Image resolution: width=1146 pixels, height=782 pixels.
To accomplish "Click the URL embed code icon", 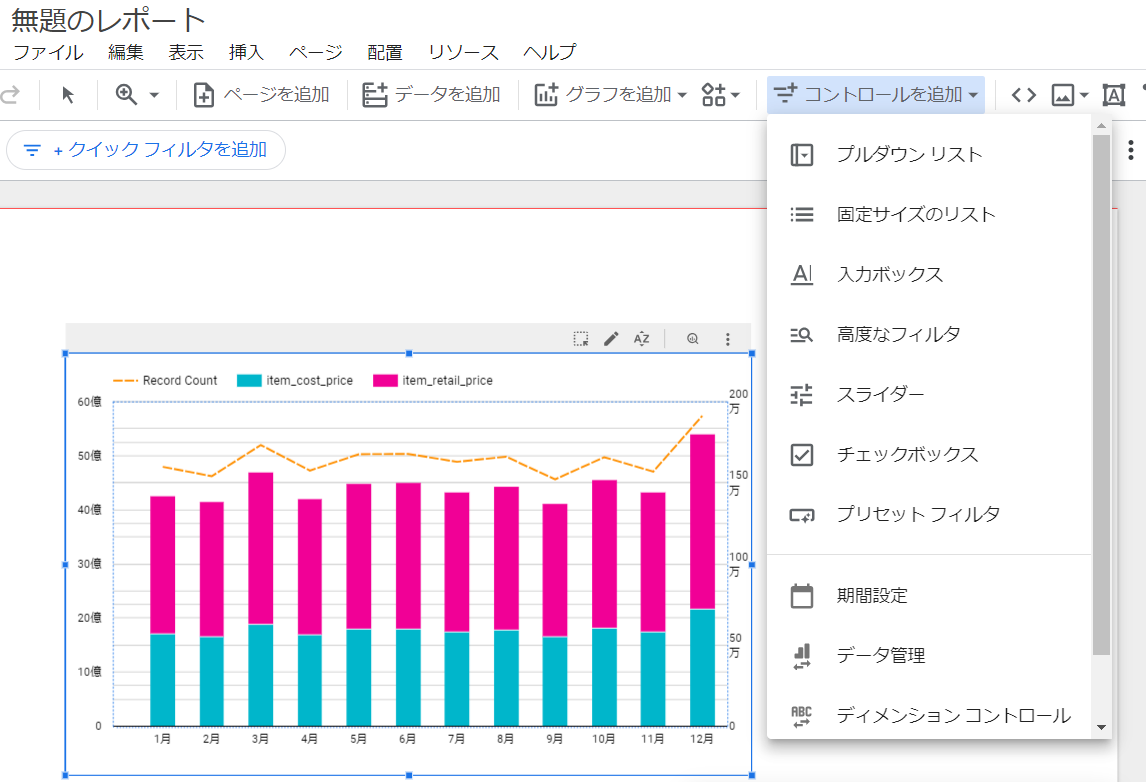I will [x=1024, y=95].
